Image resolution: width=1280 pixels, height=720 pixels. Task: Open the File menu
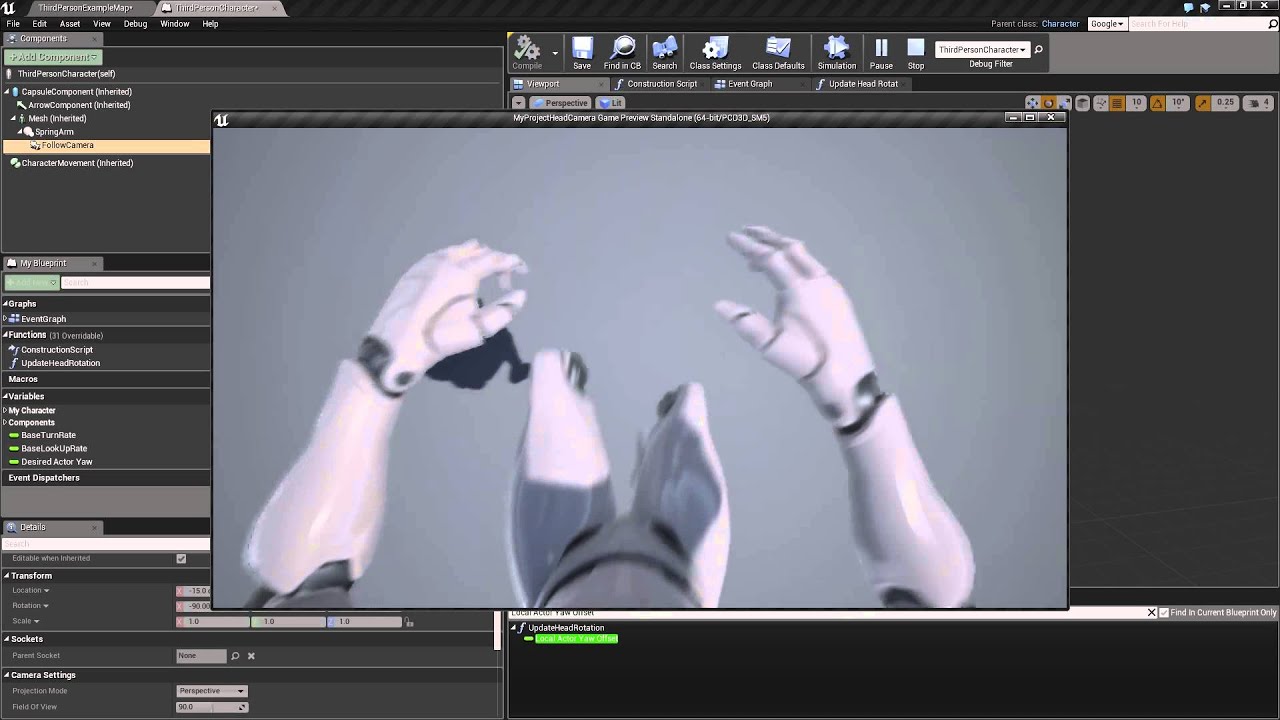coord(13,24)
